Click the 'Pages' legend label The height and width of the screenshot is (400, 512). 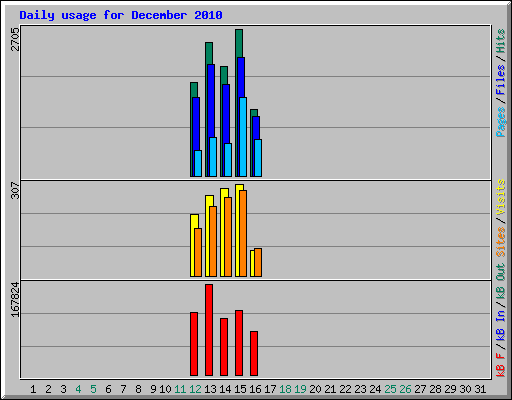[500, 122]
